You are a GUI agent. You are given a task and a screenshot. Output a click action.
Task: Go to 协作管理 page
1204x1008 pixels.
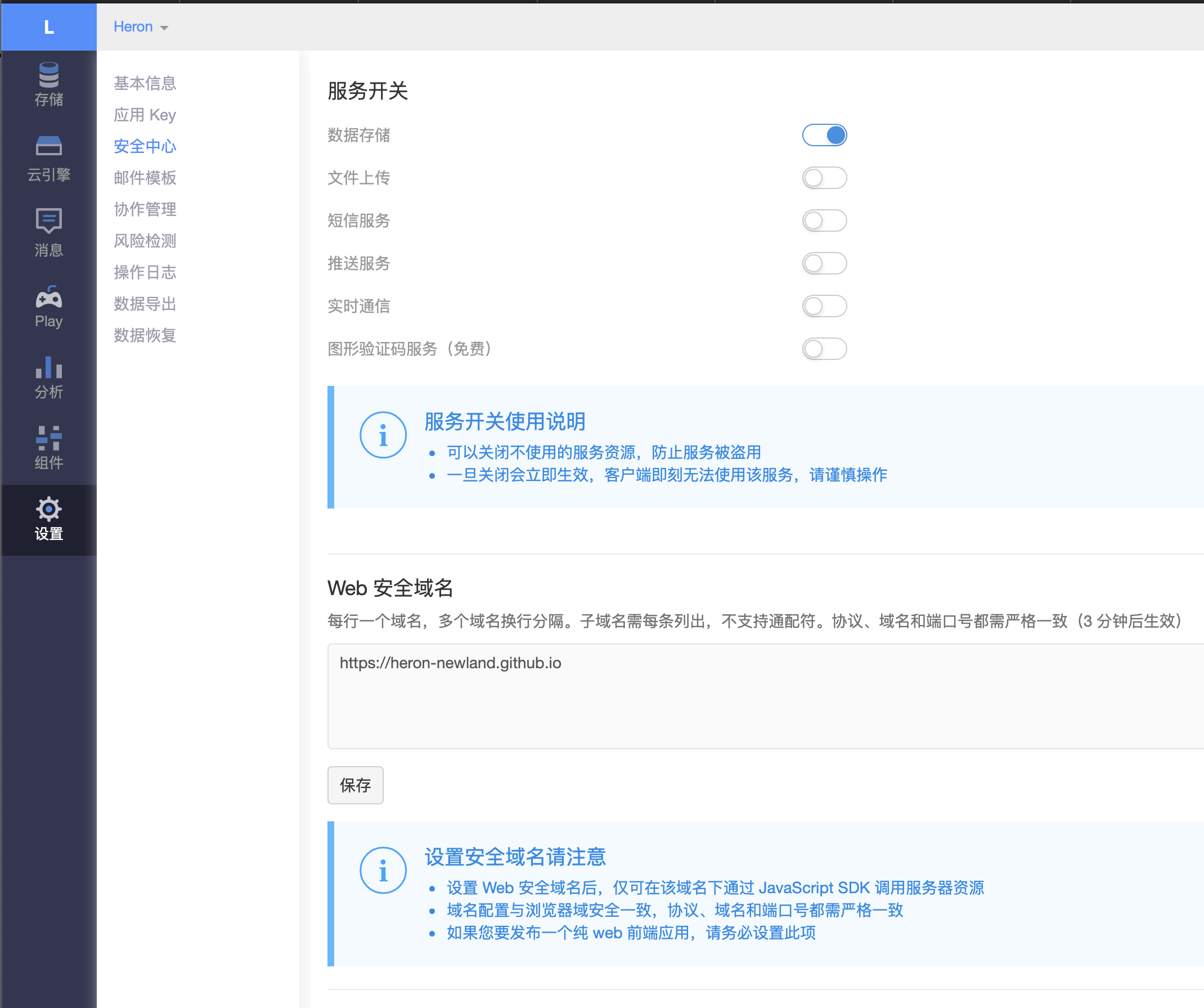[x=145, y=209]
